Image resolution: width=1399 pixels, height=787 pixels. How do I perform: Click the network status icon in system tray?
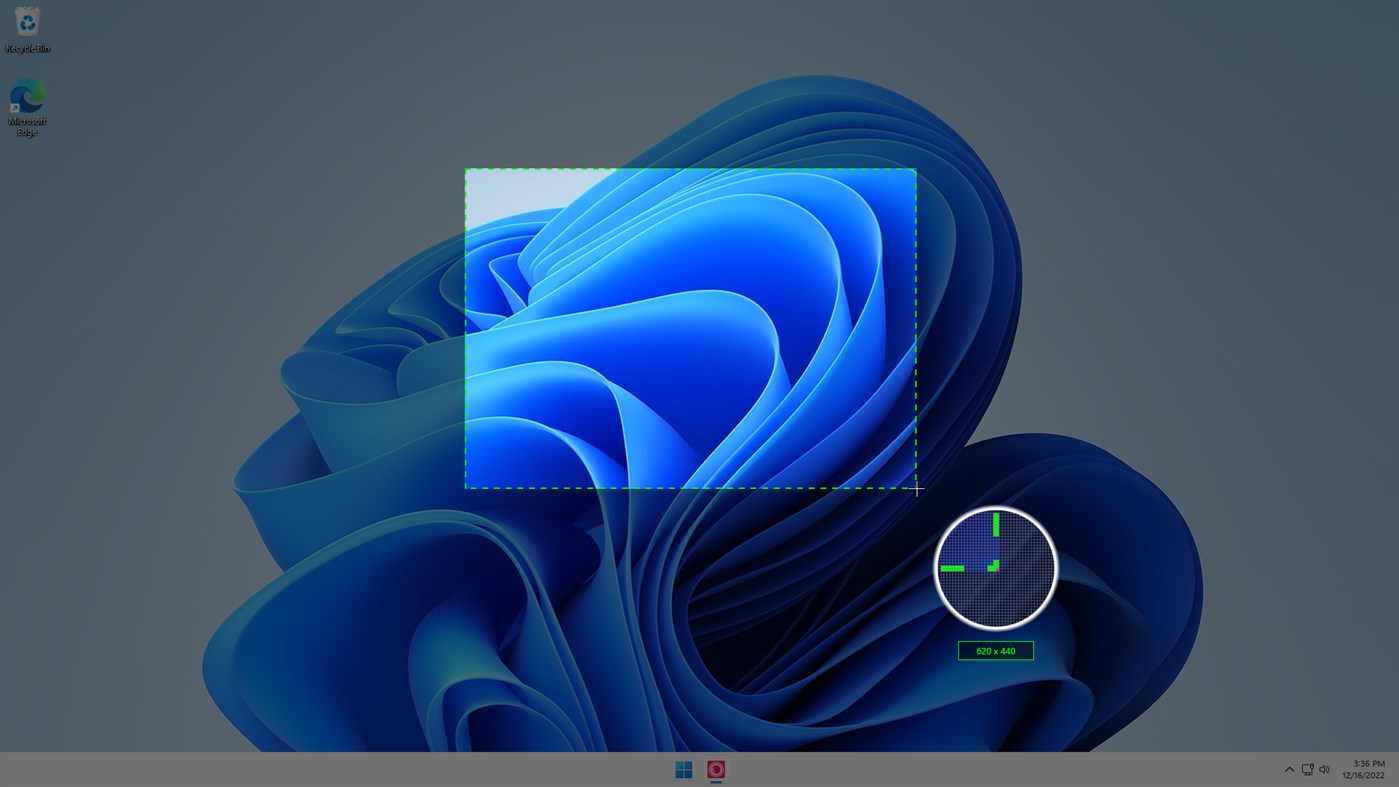coord(1306,769)
